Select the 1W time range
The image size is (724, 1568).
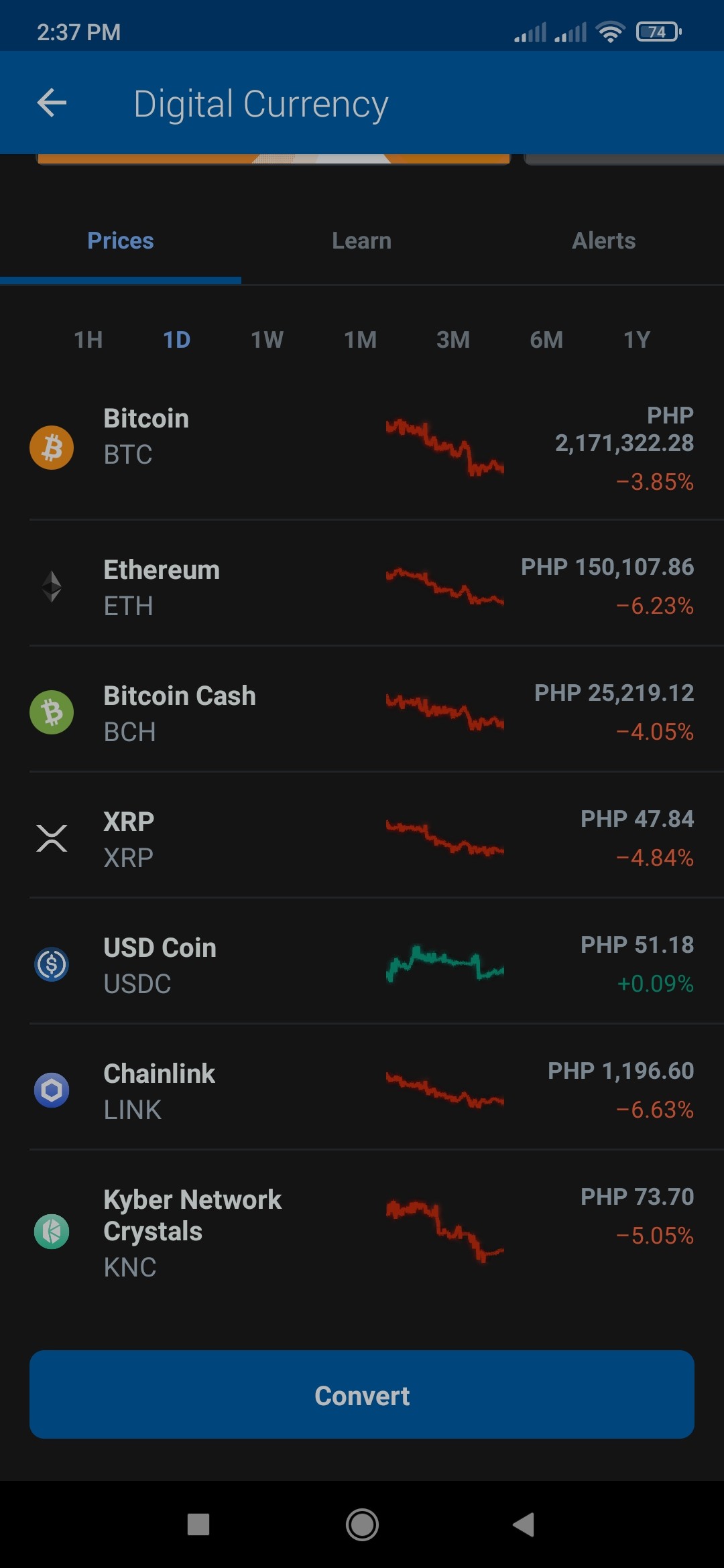(267, 340)
